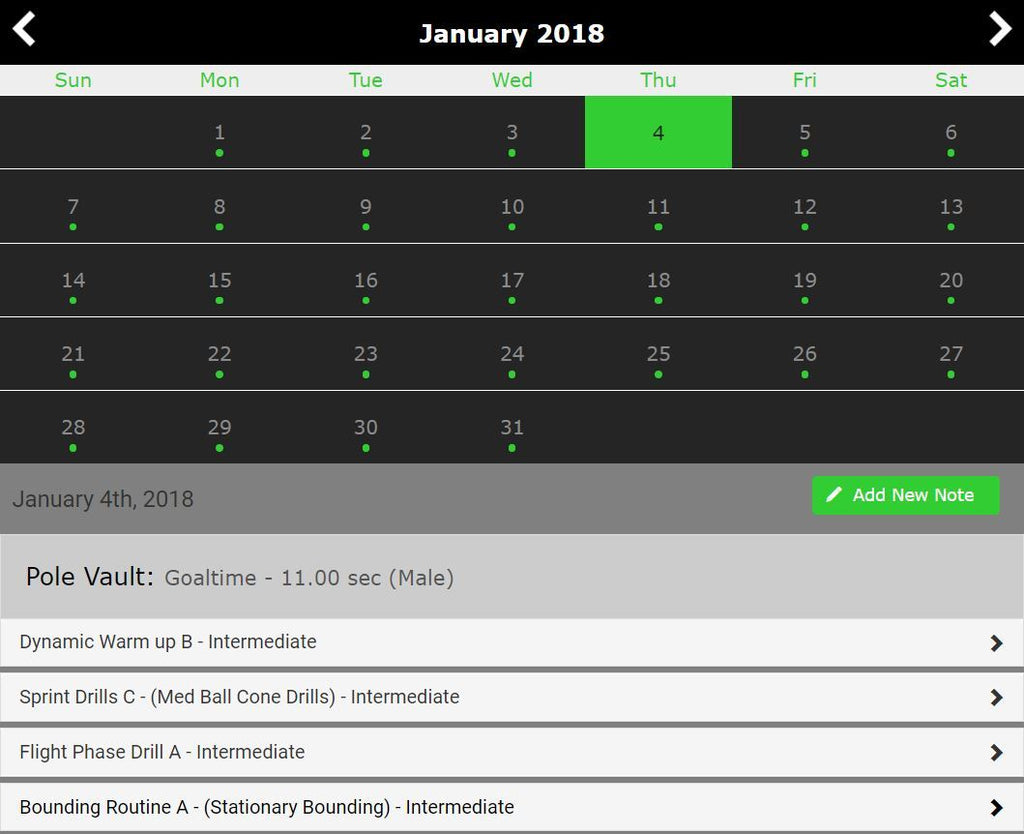
Task: Click the Sat weekday header
Action: [x=951, y=80]
